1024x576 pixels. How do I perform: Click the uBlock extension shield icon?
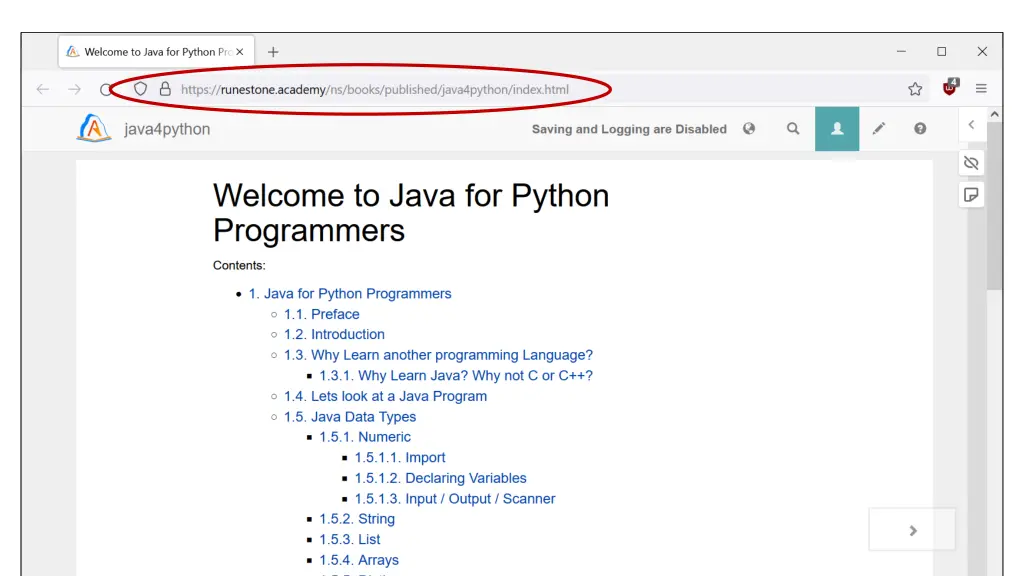(950, 88)
